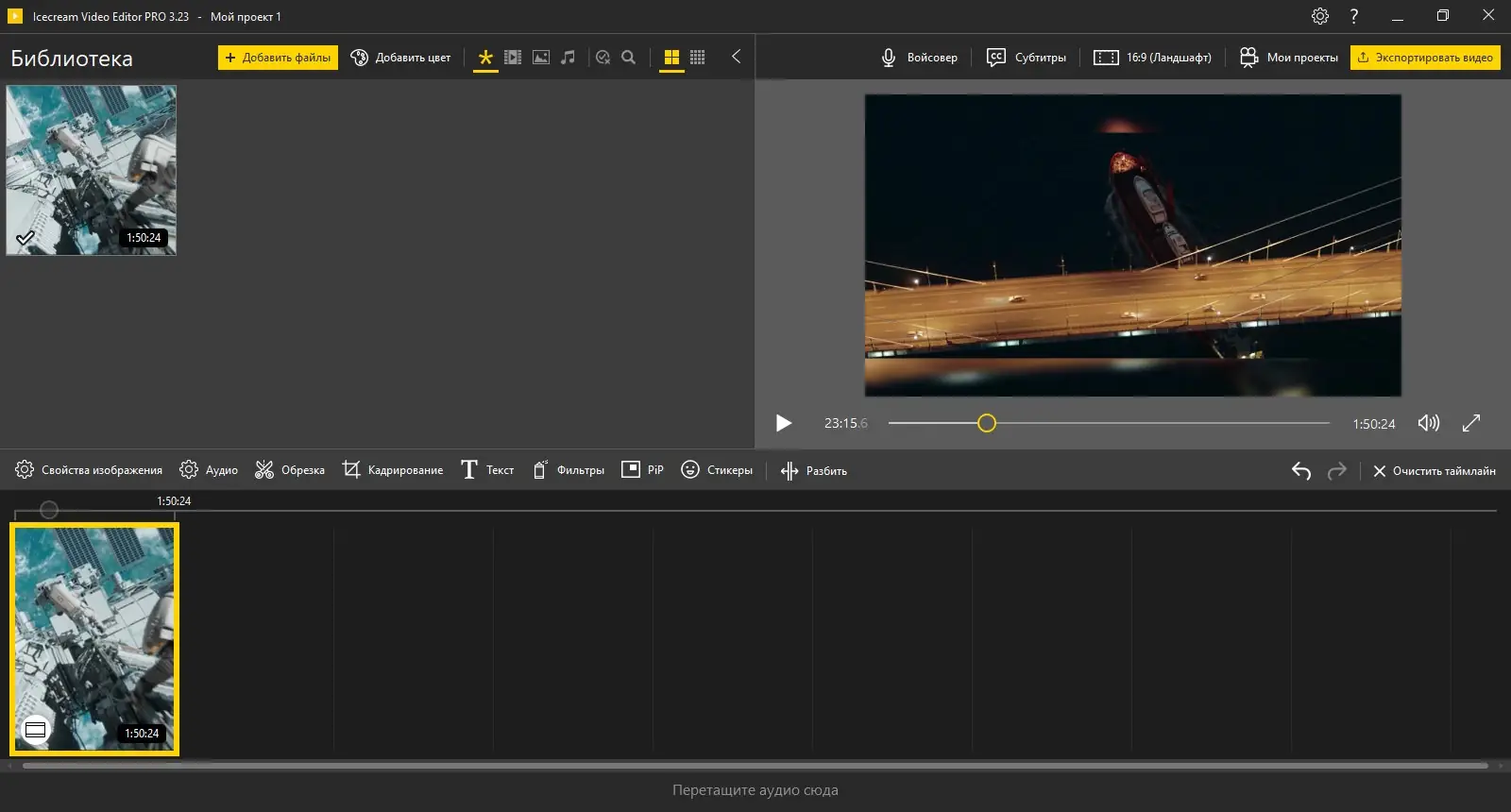Open the Voiceover microphone tool
Screen dimensions: 1511x812
(x=919, y=58)
